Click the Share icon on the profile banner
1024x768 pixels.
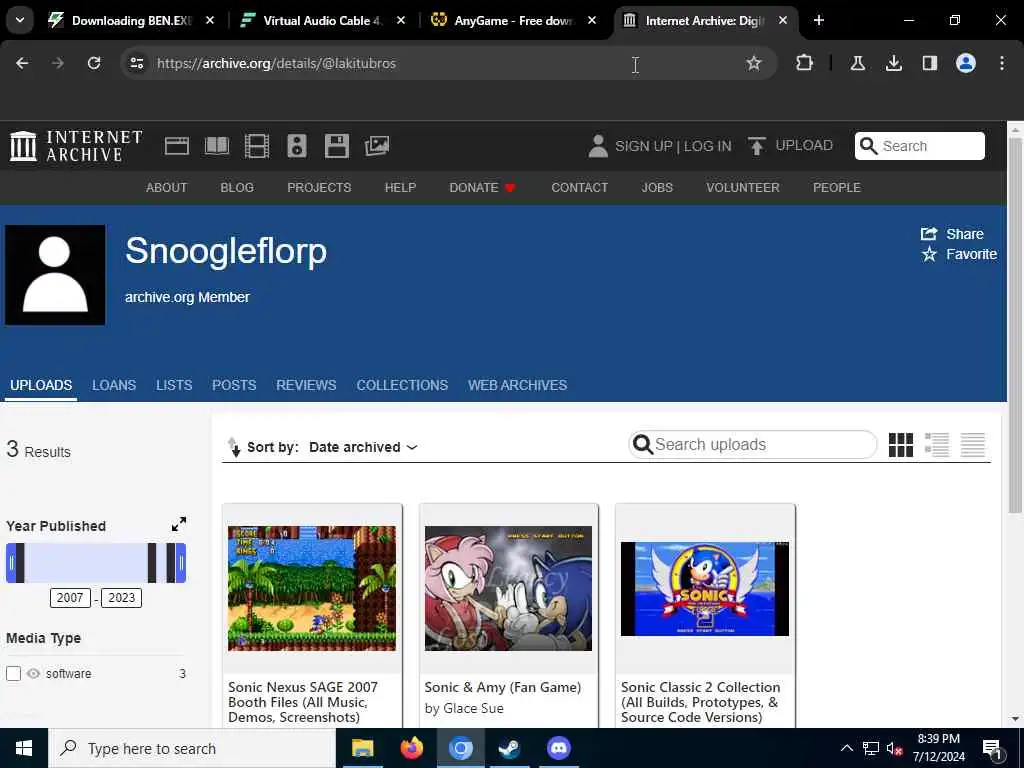pos(929,234)
